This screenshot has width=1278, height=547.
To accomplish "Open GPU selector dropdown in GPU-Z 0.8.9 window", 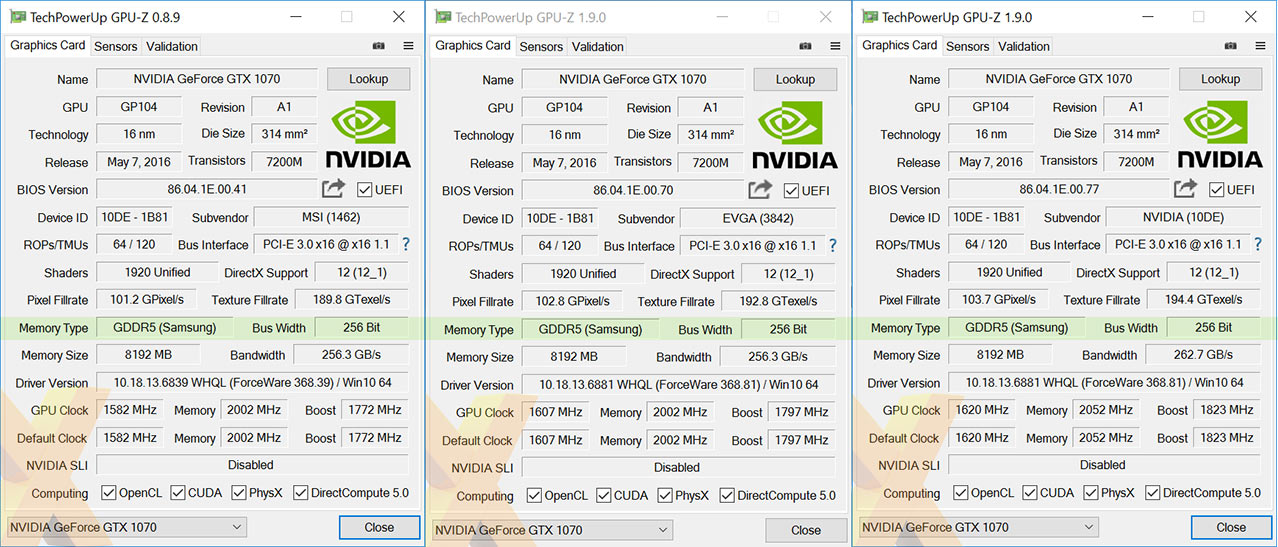I will coord(126,527).
